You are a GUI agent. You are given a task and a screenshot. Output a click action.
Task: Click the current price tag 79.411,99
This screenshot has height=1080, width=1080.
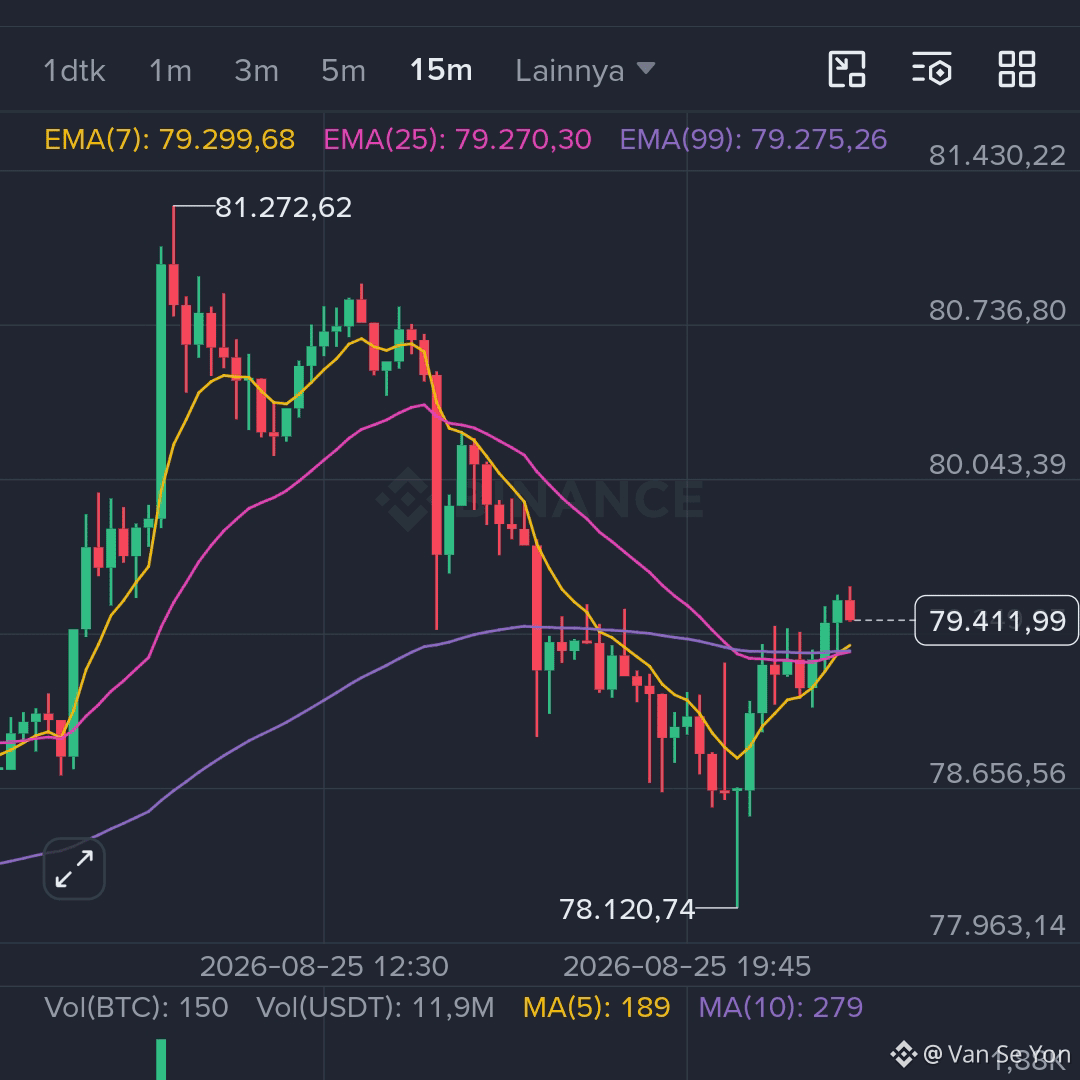tap(996, 621)
